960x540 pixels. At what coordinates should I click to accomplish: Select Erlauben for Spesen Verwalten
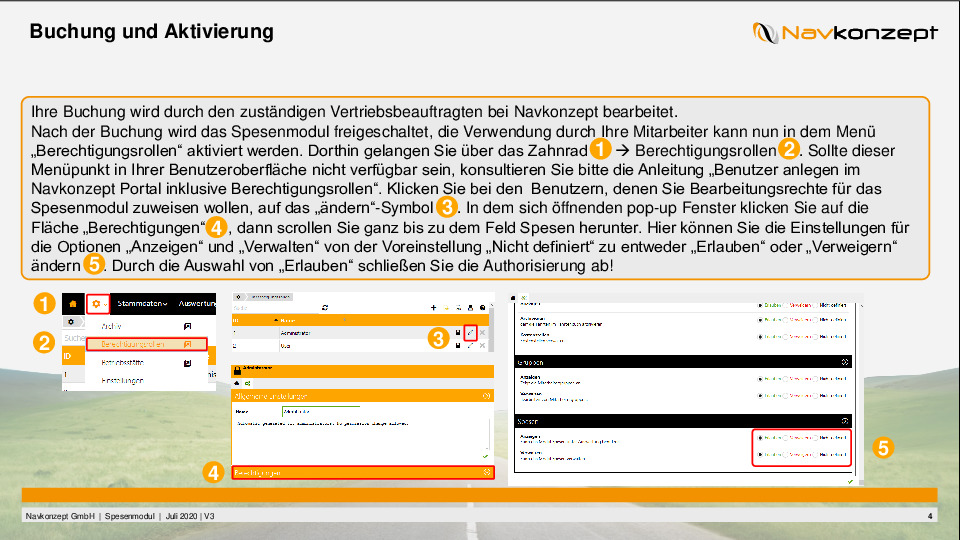tap(760, 454)
